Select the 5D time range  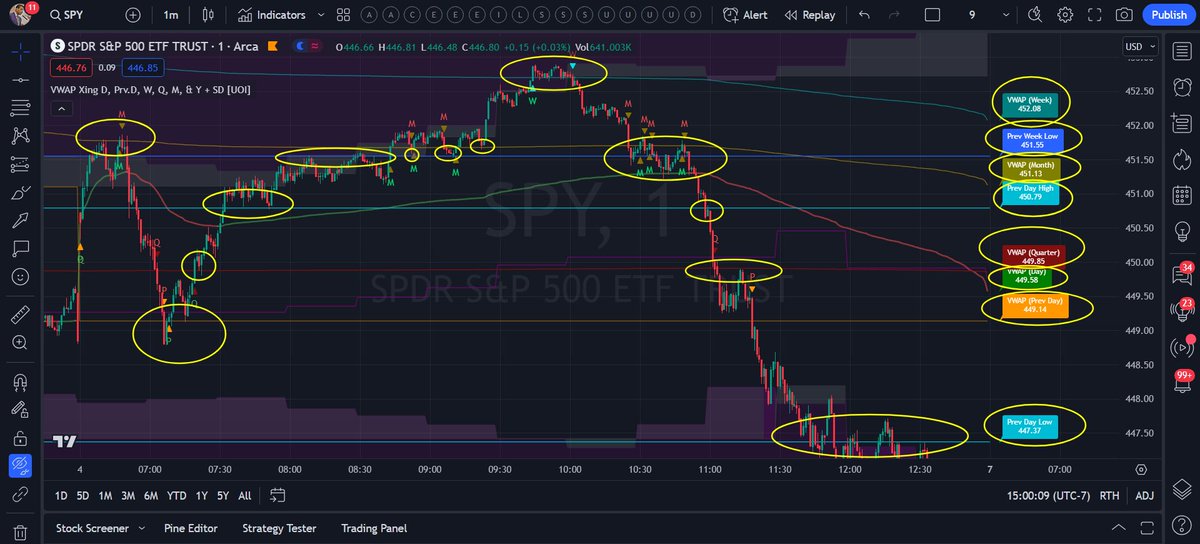pyautogui.click(x=84, y=495)
